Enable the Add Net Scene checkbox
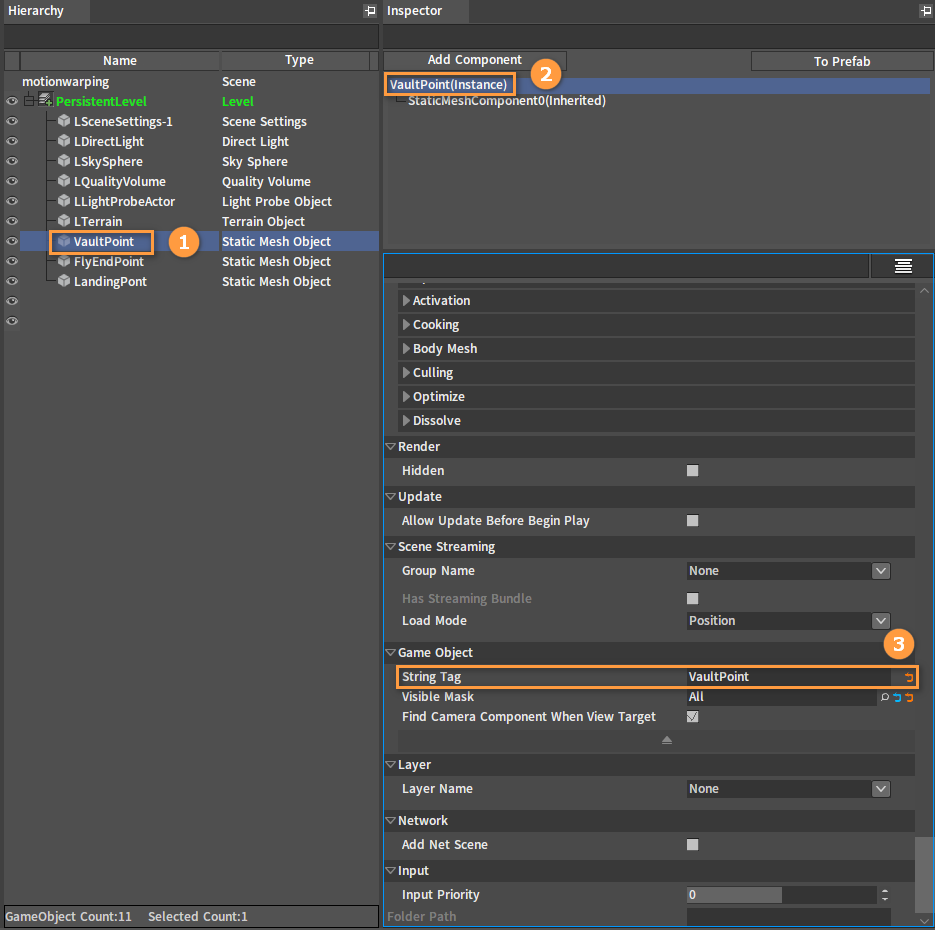The image size is (935, 930). click(x=692, y=845)
